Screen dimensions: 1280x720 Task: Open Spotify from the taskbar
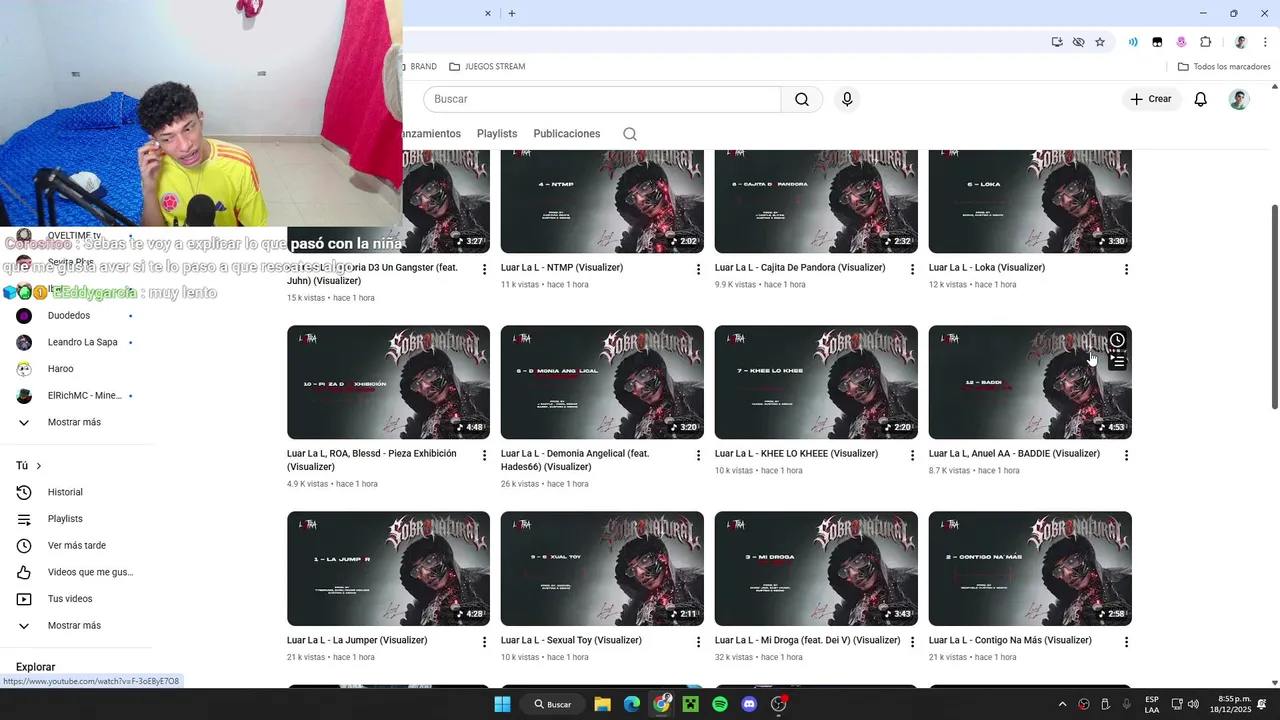[x=720, y=704]
